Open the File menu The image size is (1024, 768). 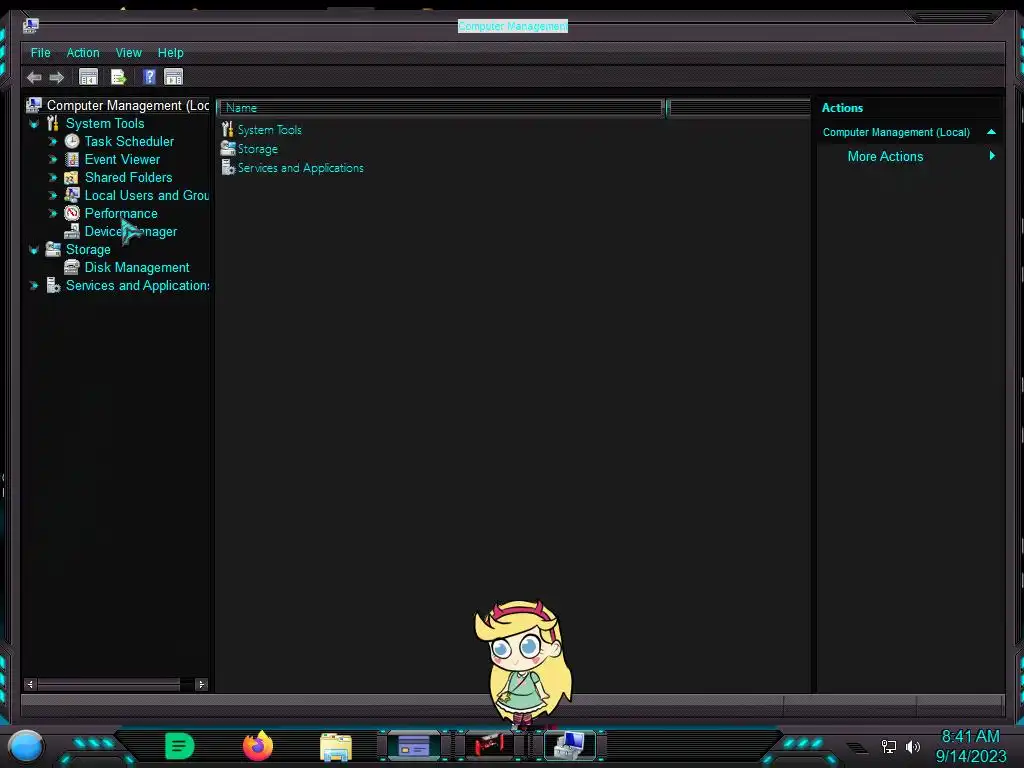[40, 53]
